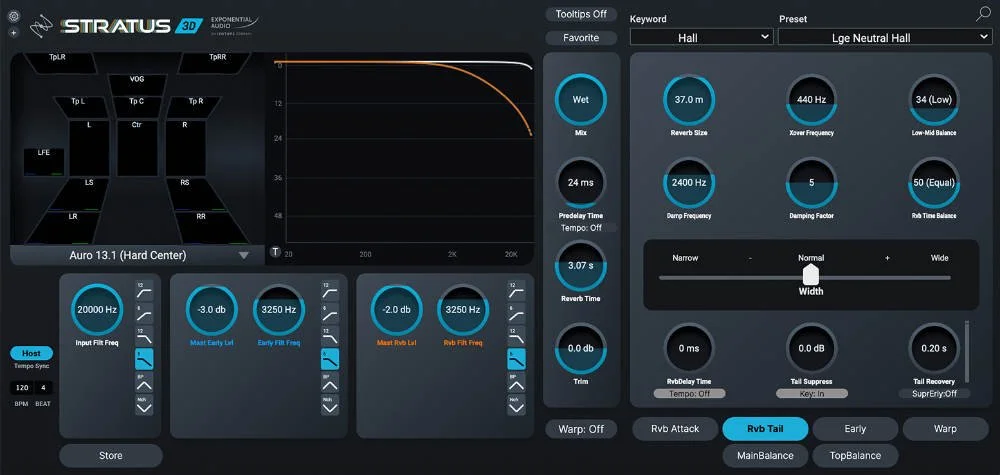Switch to TopBalance tab
The image size is (1000, 475).
(x=855, y=456)
